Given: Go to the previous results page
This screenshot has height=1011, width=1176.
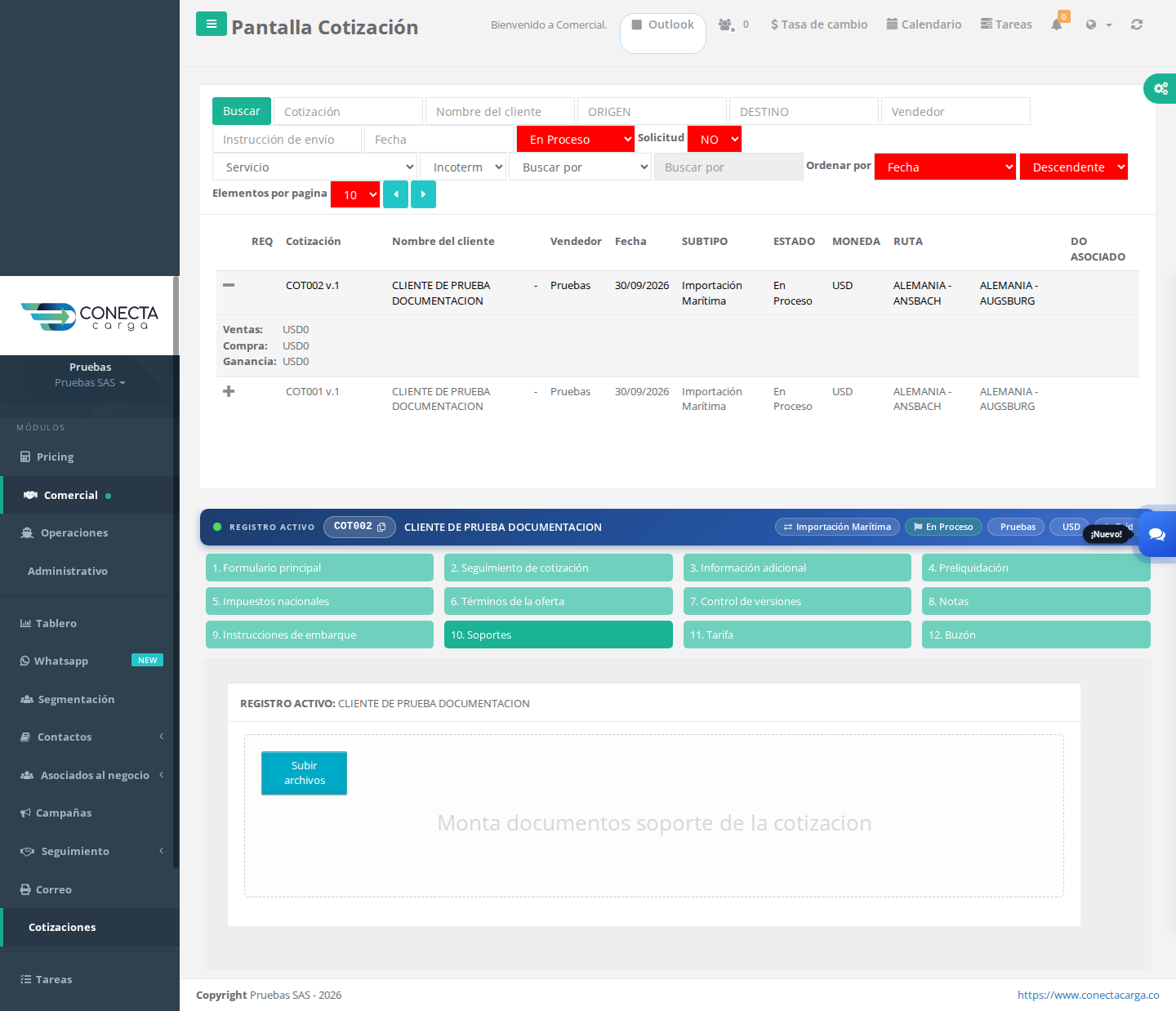Looking at the screenshot, I should pyautogui.click(x=395, y=194).
